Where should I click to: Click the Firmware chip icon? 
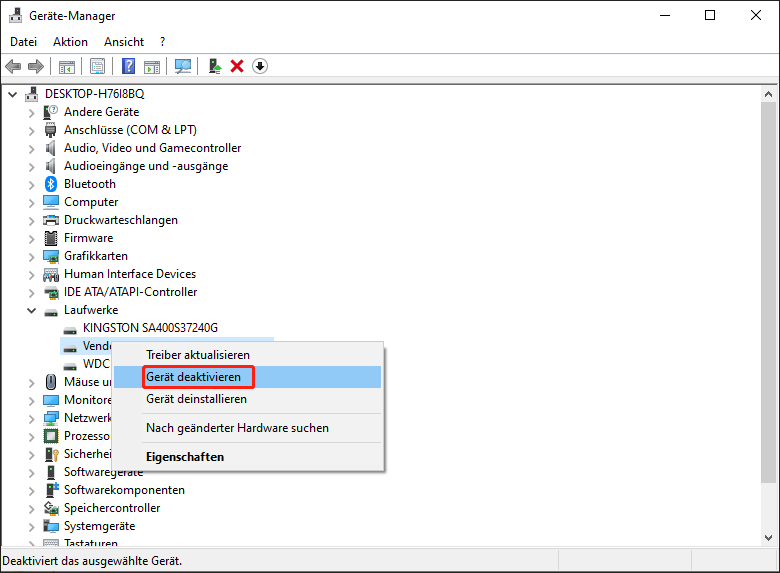point(51,238)
